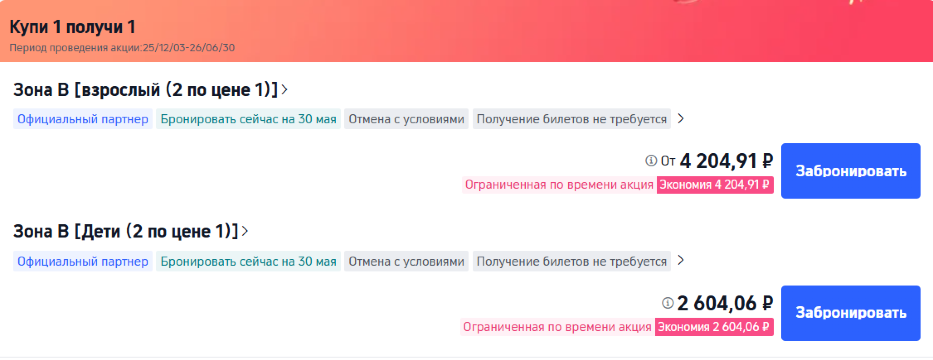Click Официальный партнер tag on children ticket
This screenshot has height=360, width=933.
(83, 261)
